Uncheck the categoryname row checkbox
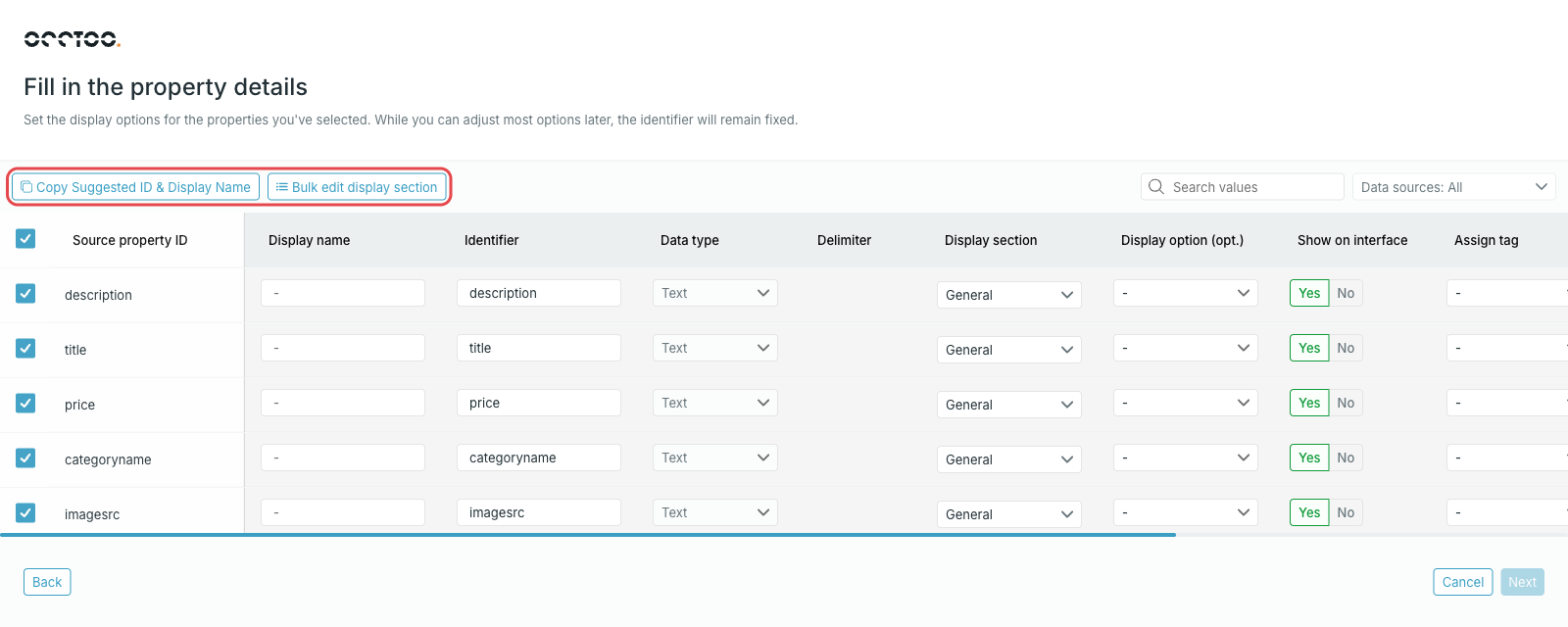The height and width of the screenshot is (627, 1568). pos(25,458)
